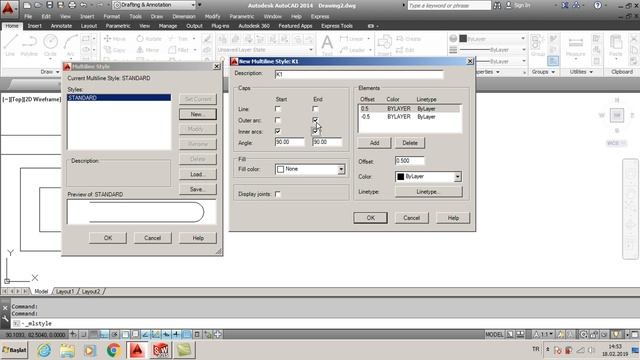Click the Measure tool in Utilities panel
Screen dimensions: 640x360
click(x=576, y=45)
